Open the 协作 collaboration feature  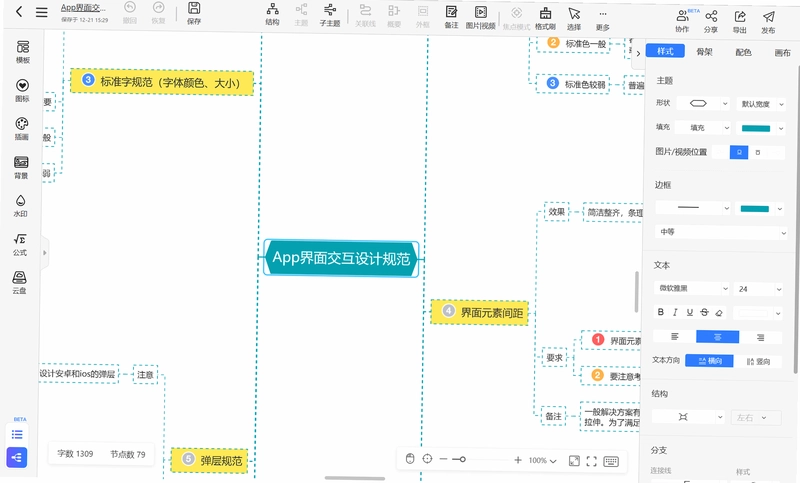pos(682,21)
